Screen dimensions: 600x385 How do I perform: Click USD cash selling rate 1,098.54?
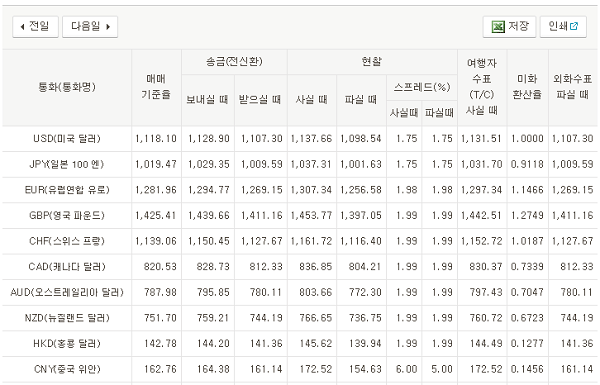click(x=360, y=139)
